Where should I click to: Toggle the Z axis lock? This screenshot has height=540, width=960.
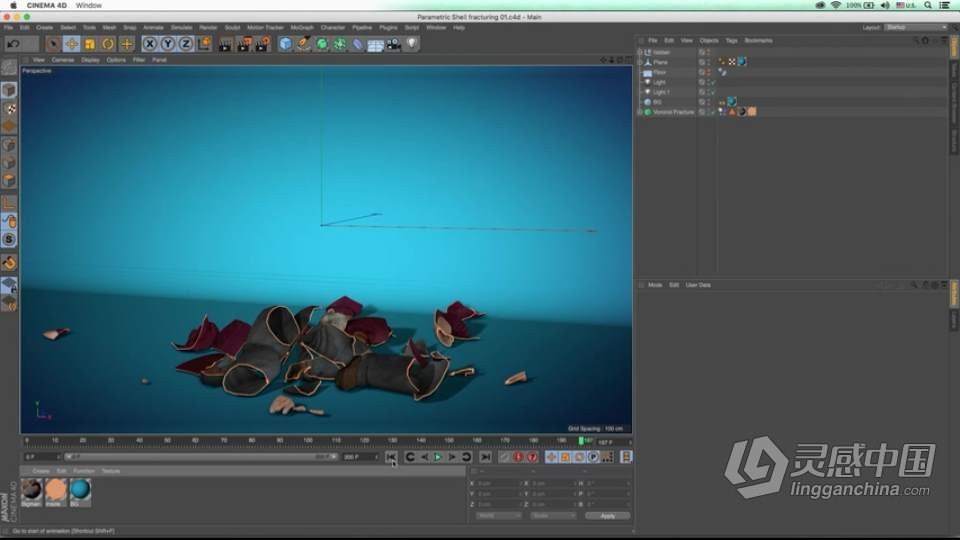coord(185,44)
